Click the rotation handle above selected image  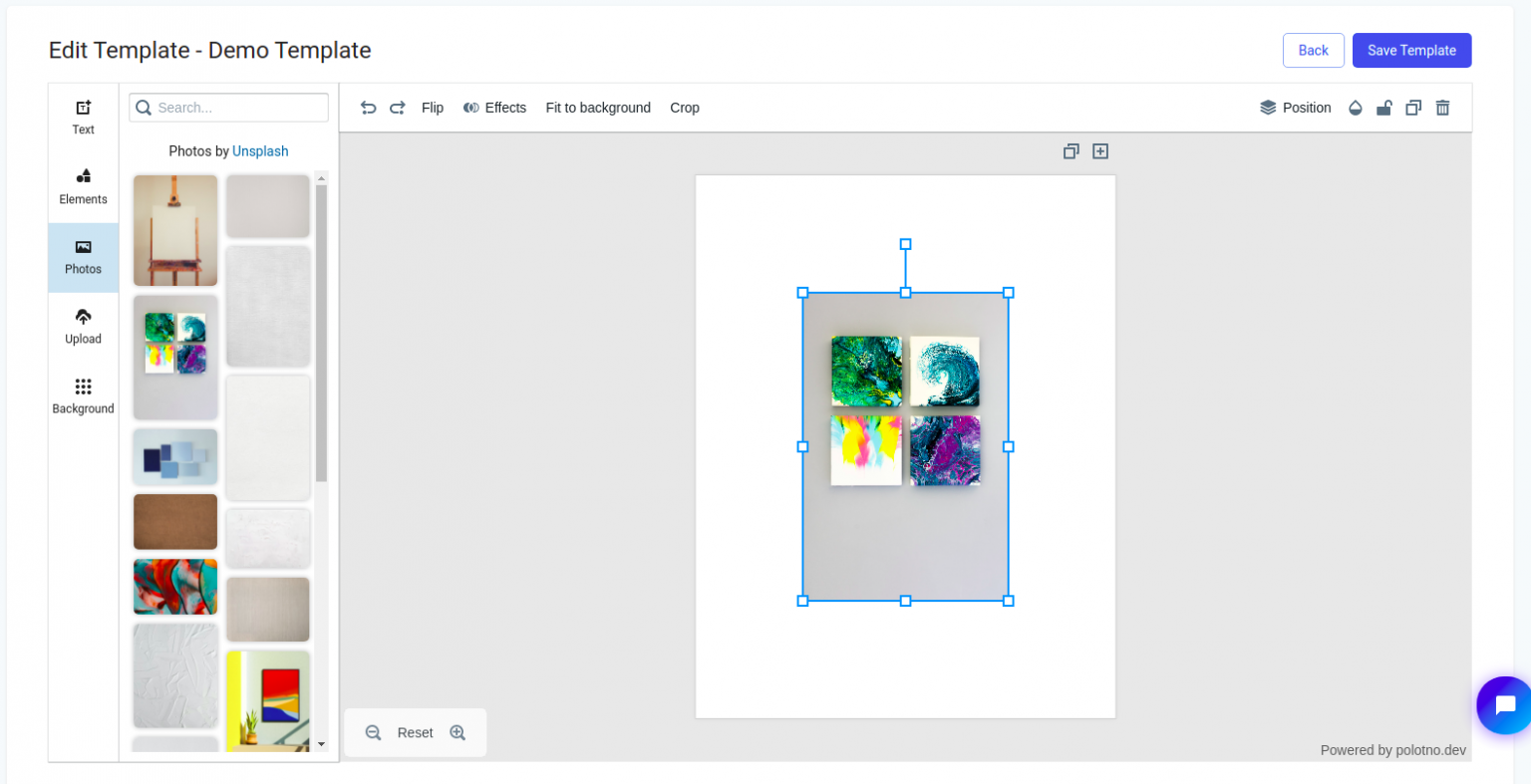[905, 244]
